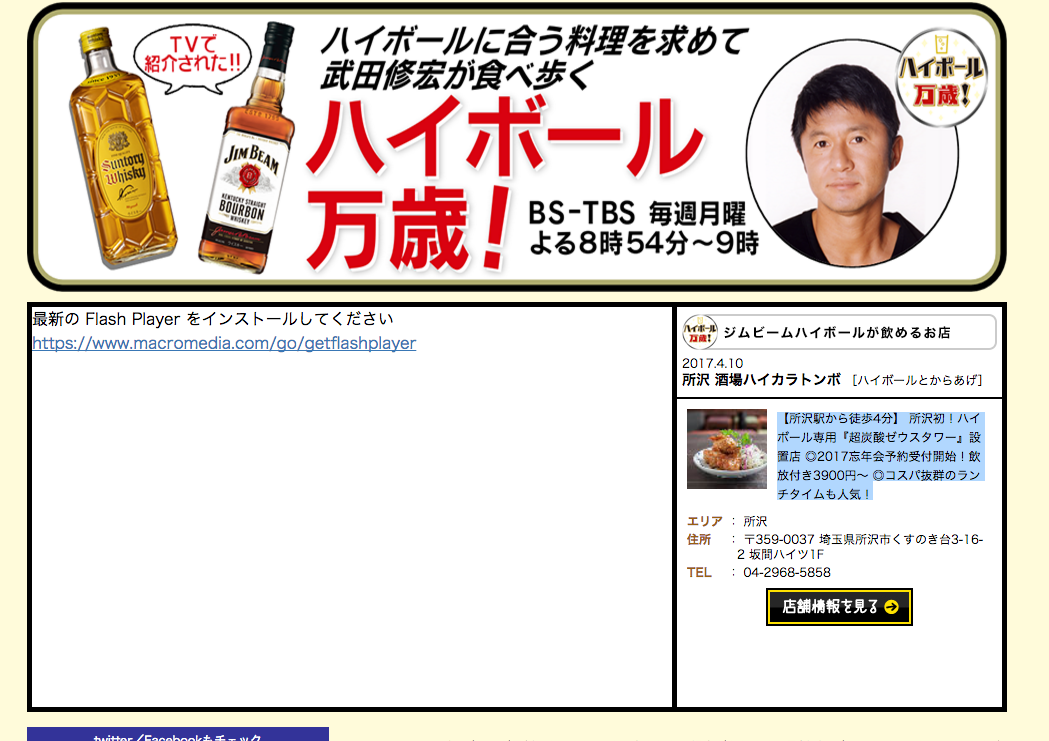1049x741 pixels.
Task: Click the presenter portrait photo in banner
Action: click(x=852, y=154)
